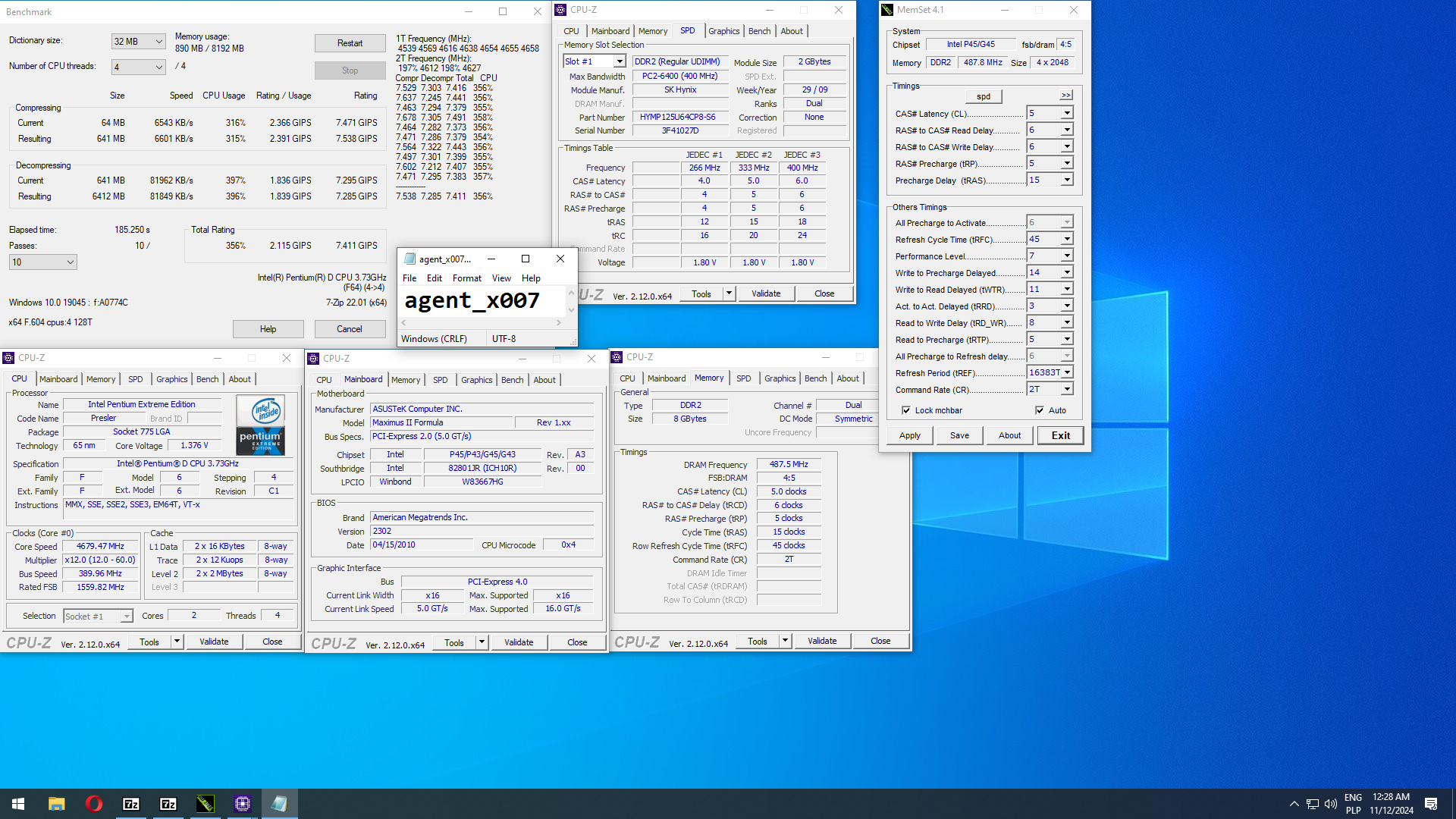Click Mainboard CPU-Z window title icon

pos(313,359)
